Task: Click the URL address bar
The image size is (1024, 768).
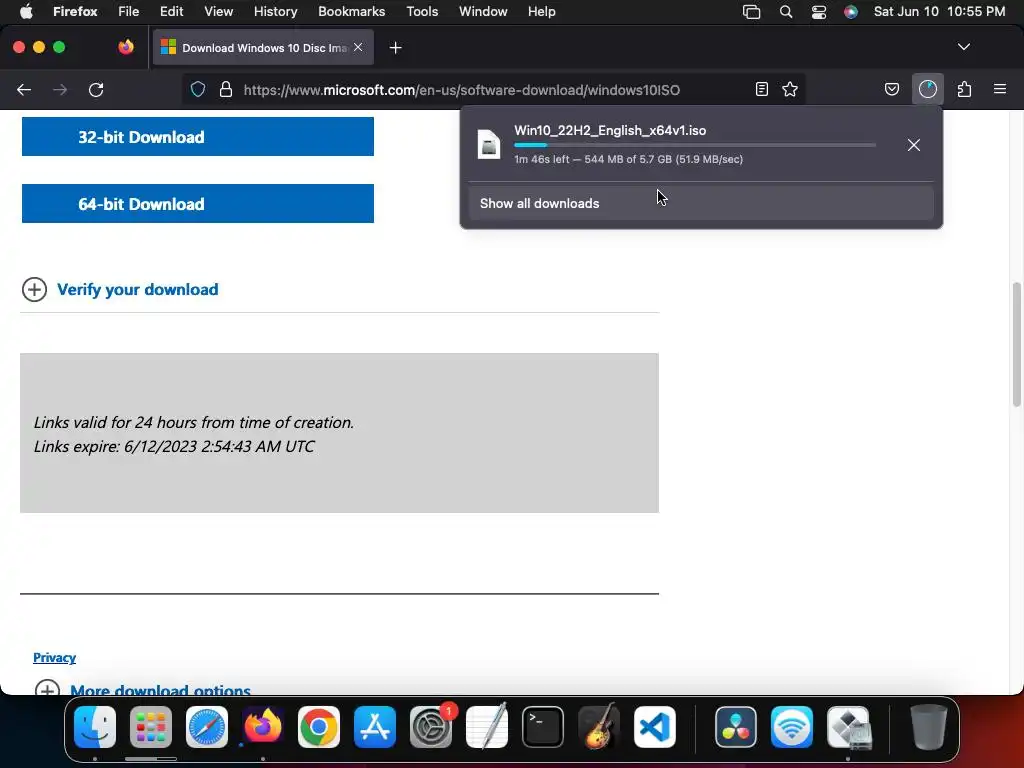Action: 494,89
